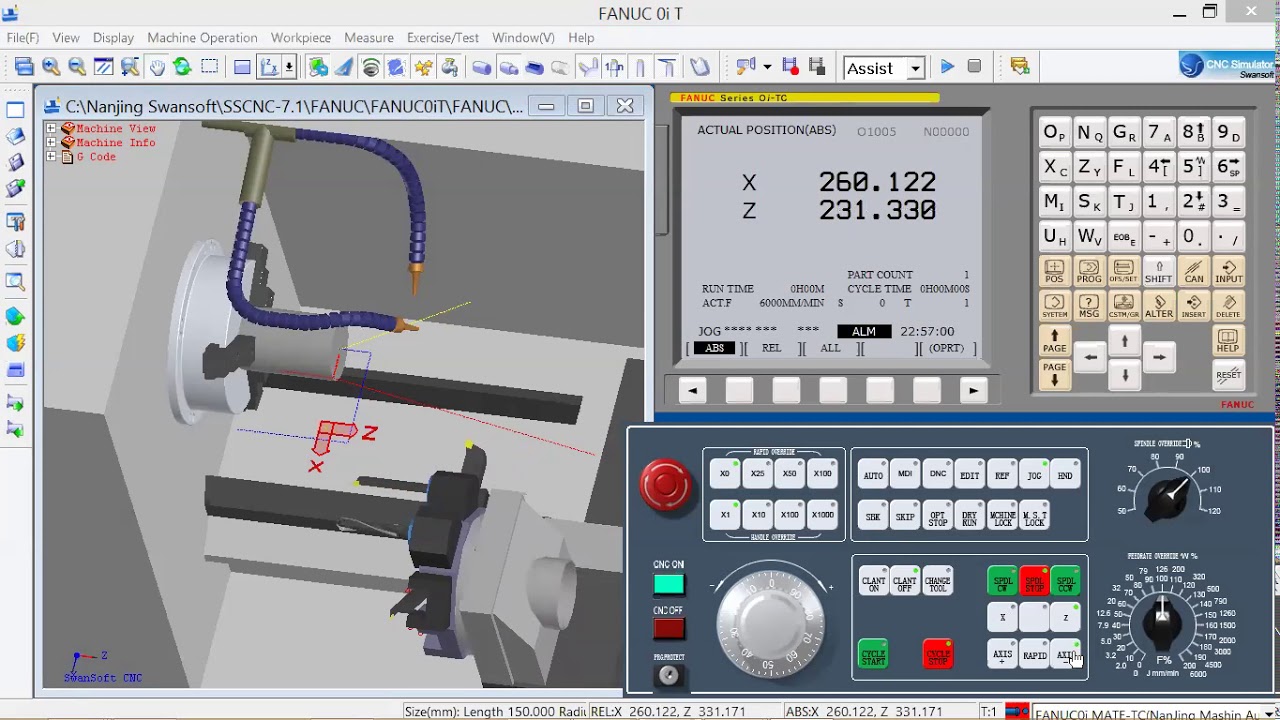The height and width of the screenshot is (720, 1280).
Task: Click the MSG message key
Action: [x=1089, y=306]
